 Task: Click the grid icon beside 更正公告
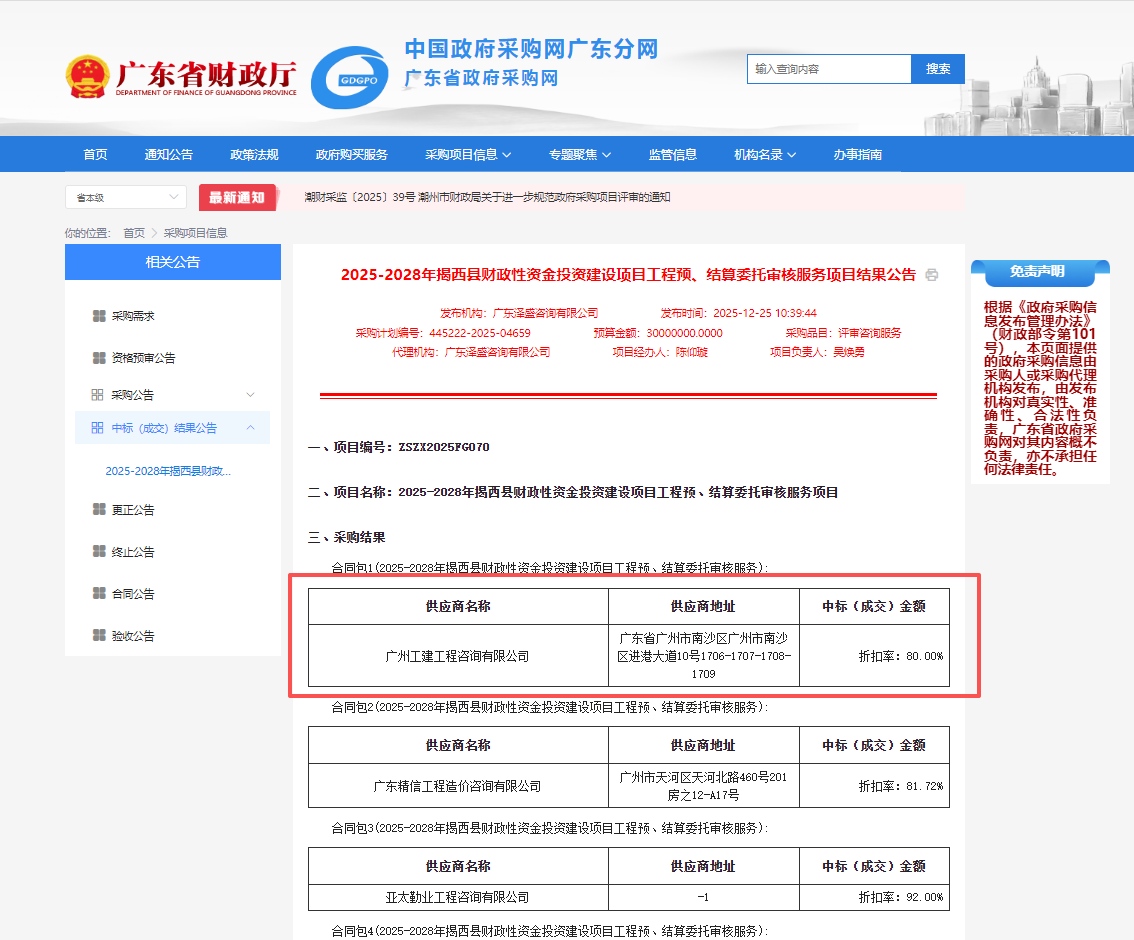pyautogui.click(x=99, y=510)
